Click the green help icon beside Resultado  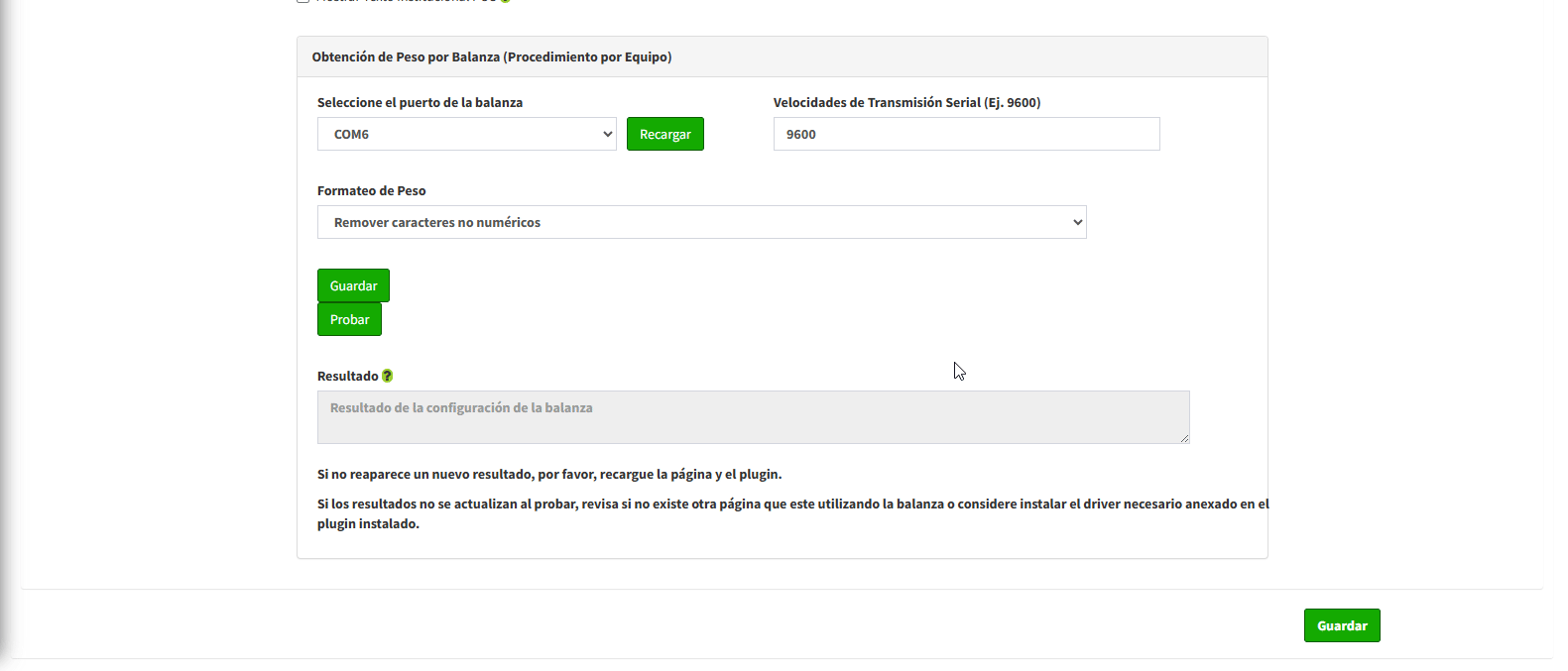[x=388, y=376]
